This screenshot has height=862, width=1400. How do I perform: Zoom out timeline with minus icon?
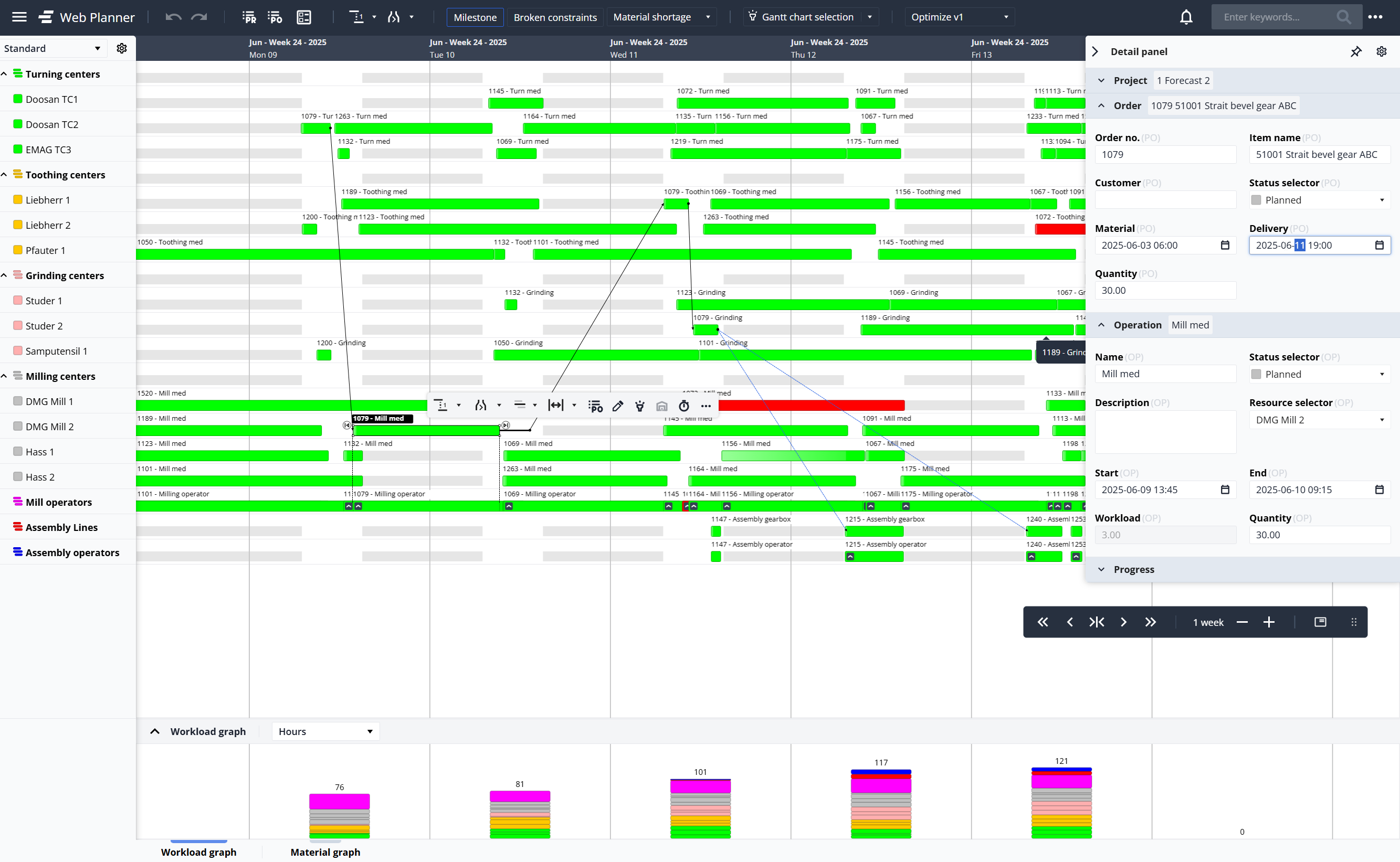click(1242, 622)
